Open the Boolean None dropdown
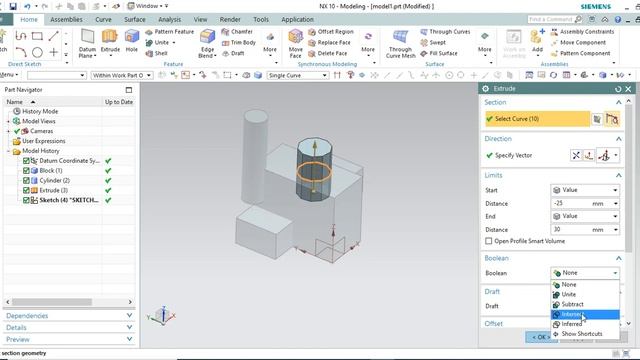640x360 pixels. [x=585, y=273]
